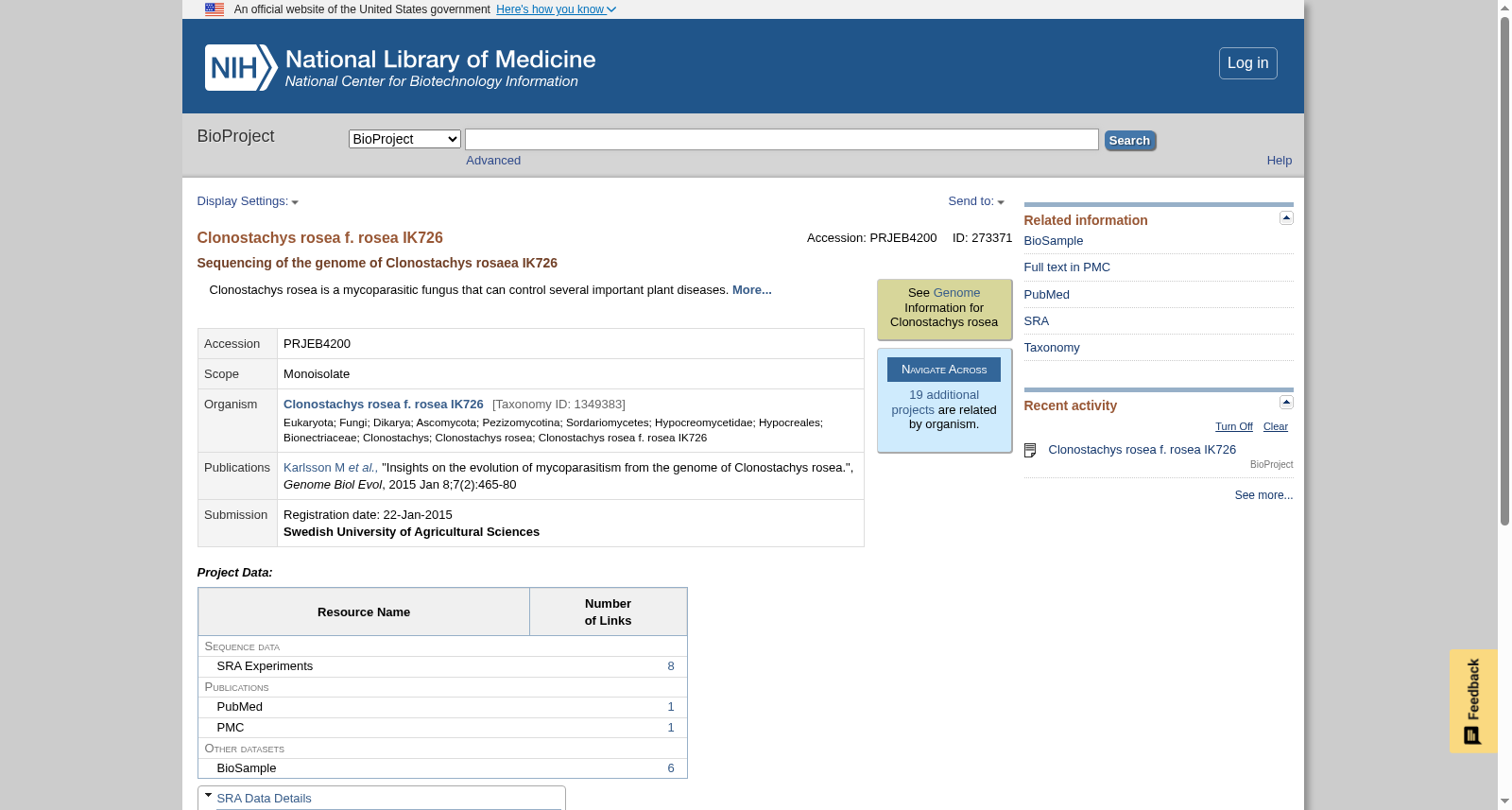Open Full text in PMC link
1512x810 pixels.
coord(1067,267)
